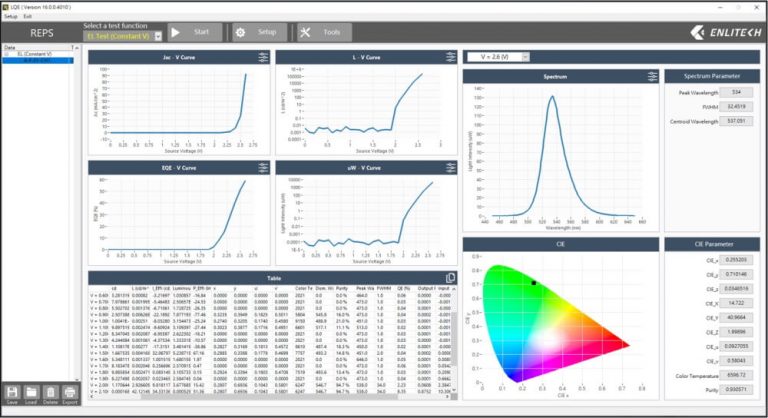Open the V = 2.6 (V) voltage dropdown
Viewport: 768px width, 418px height.
498,57
